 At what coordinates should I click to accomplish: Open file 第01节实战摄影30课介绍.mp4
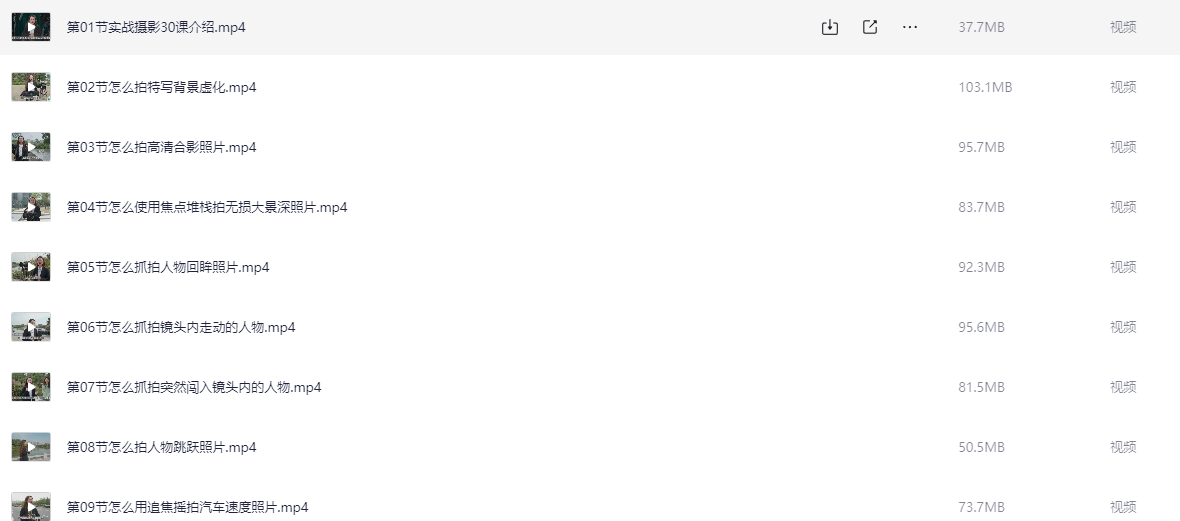pyautogui.click(x=156, y=27)
